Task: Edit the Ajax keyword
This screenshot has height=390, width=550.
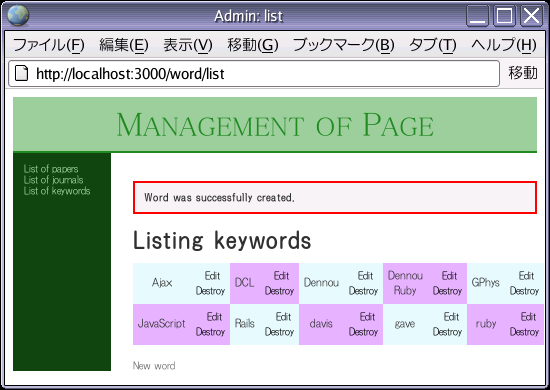Action: click(212, 276)
